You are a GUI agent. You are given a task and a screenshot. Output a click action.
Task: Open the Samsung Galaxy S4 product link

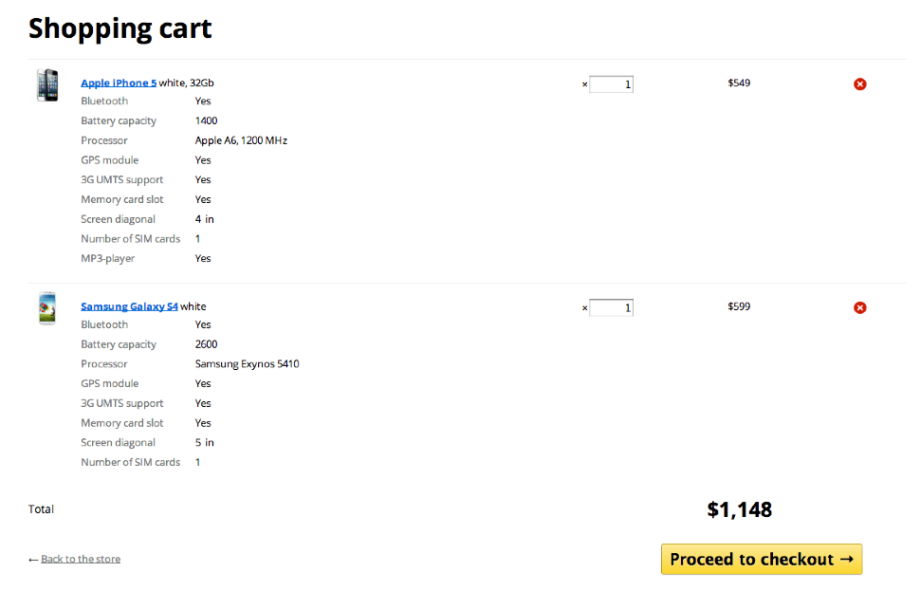tap(129, 307)
